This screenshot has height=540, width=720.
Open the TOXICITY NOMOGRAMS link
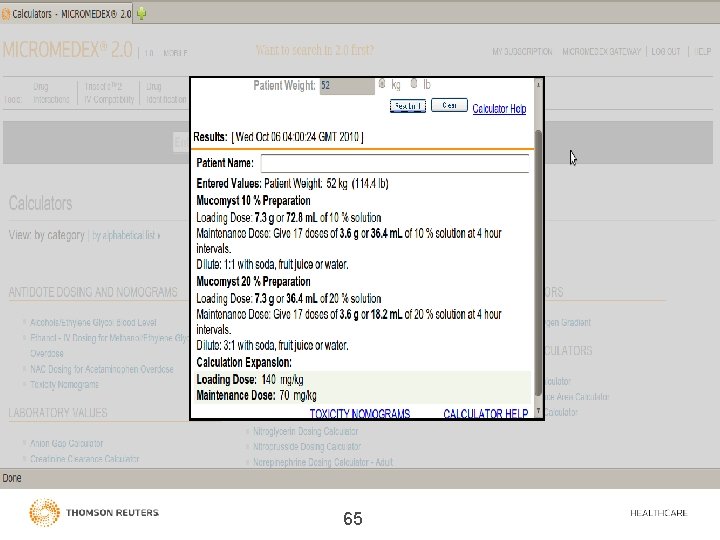click(x=360, y=414)
